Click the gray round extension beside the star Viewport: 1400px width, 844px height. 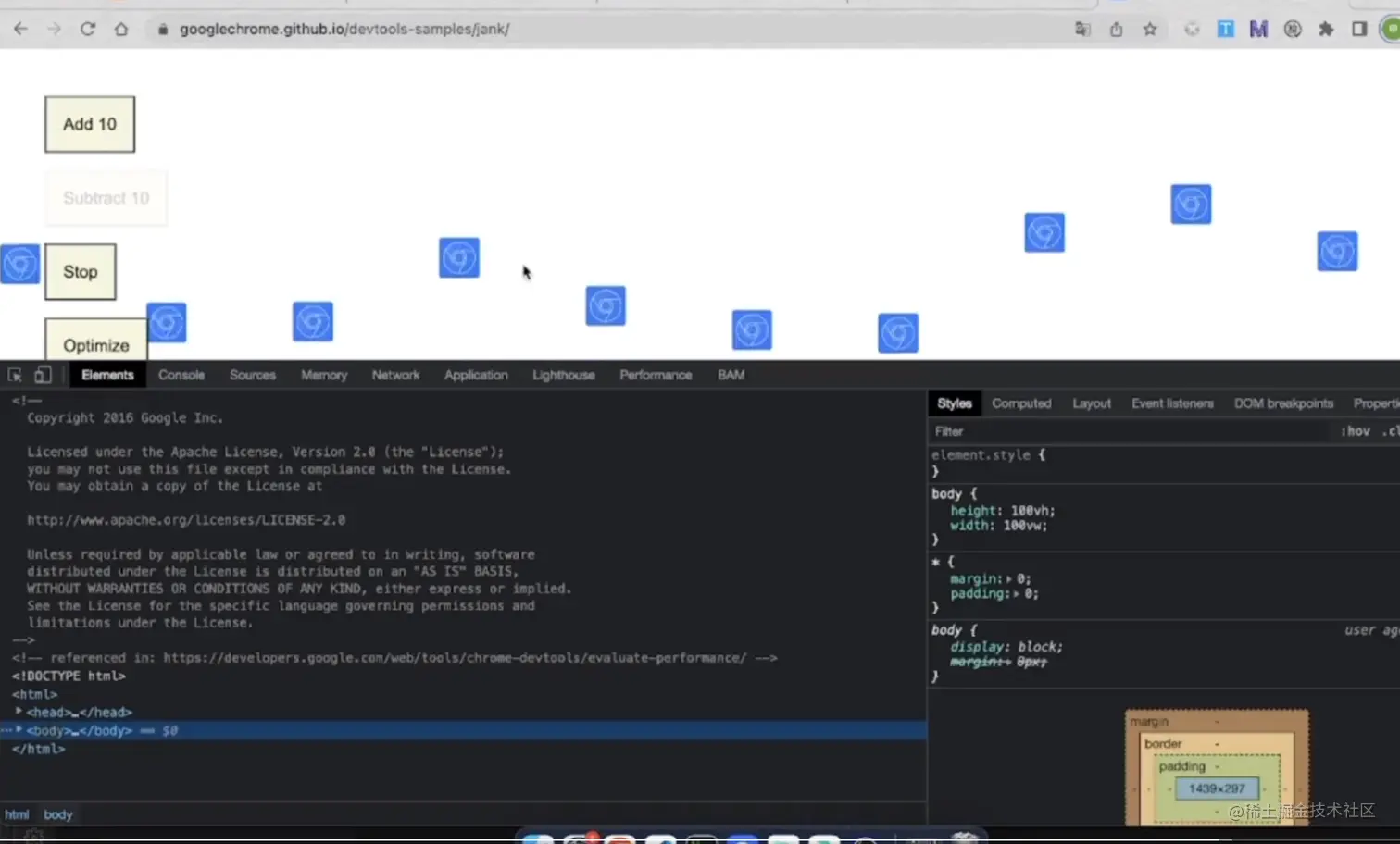(1192, 29)
